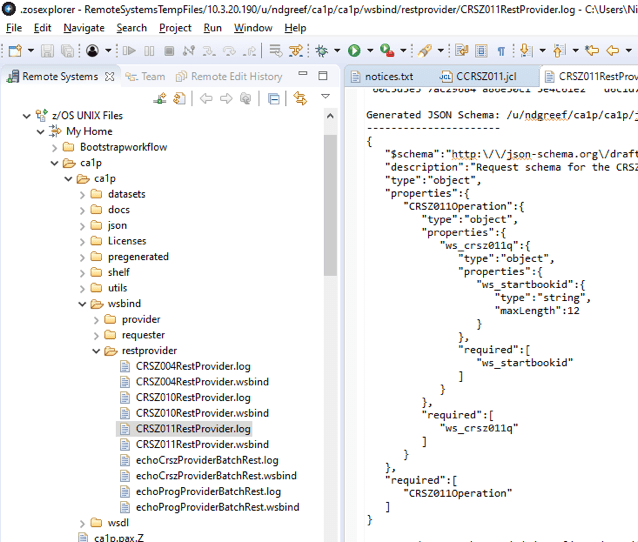This screenshot has width=638, height=542.
Task: Click the Collapse All icon in Remote Systems view
Action: 274,99
